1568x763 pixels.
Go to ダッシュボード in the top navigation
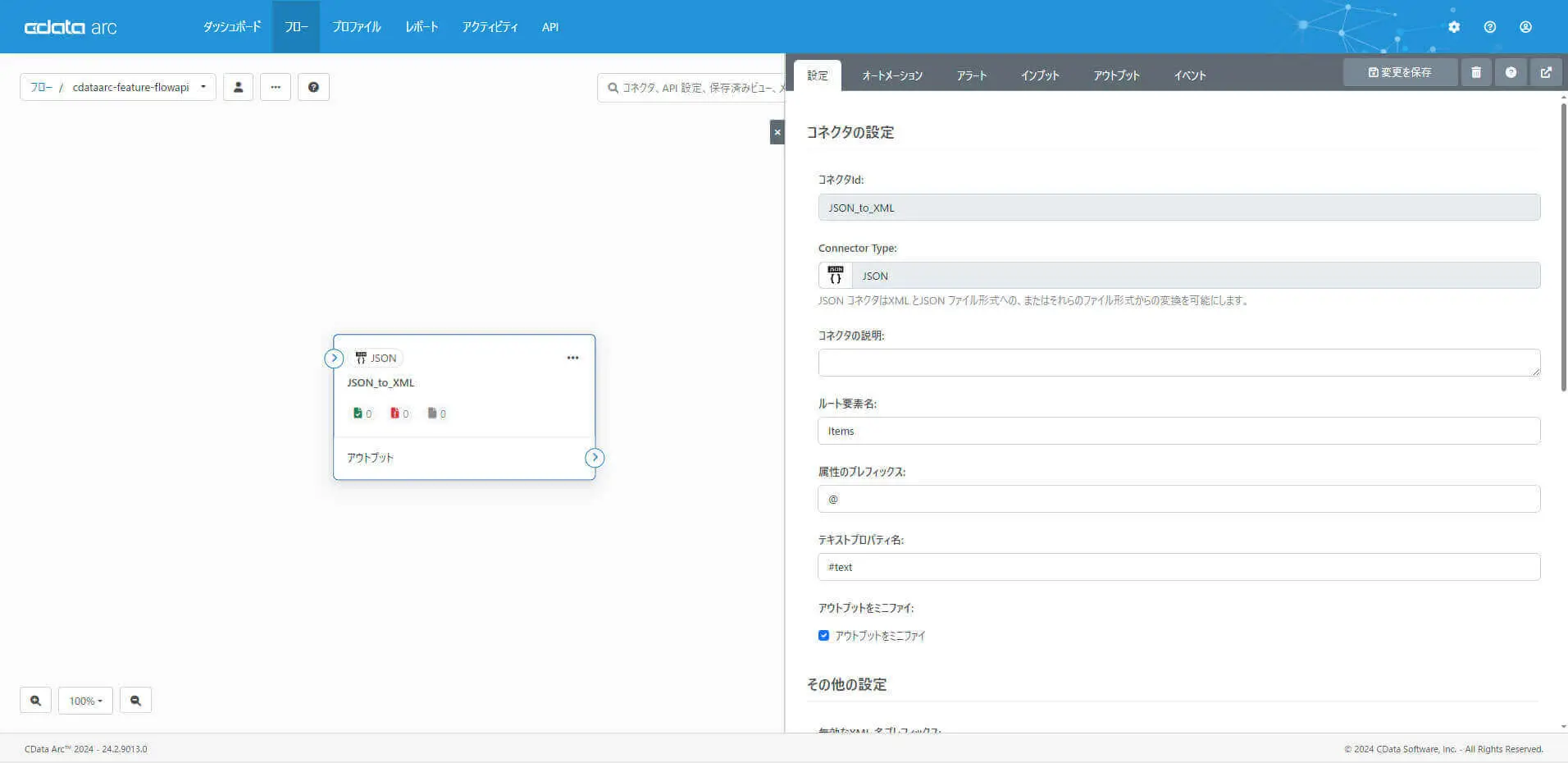[232, 27]
